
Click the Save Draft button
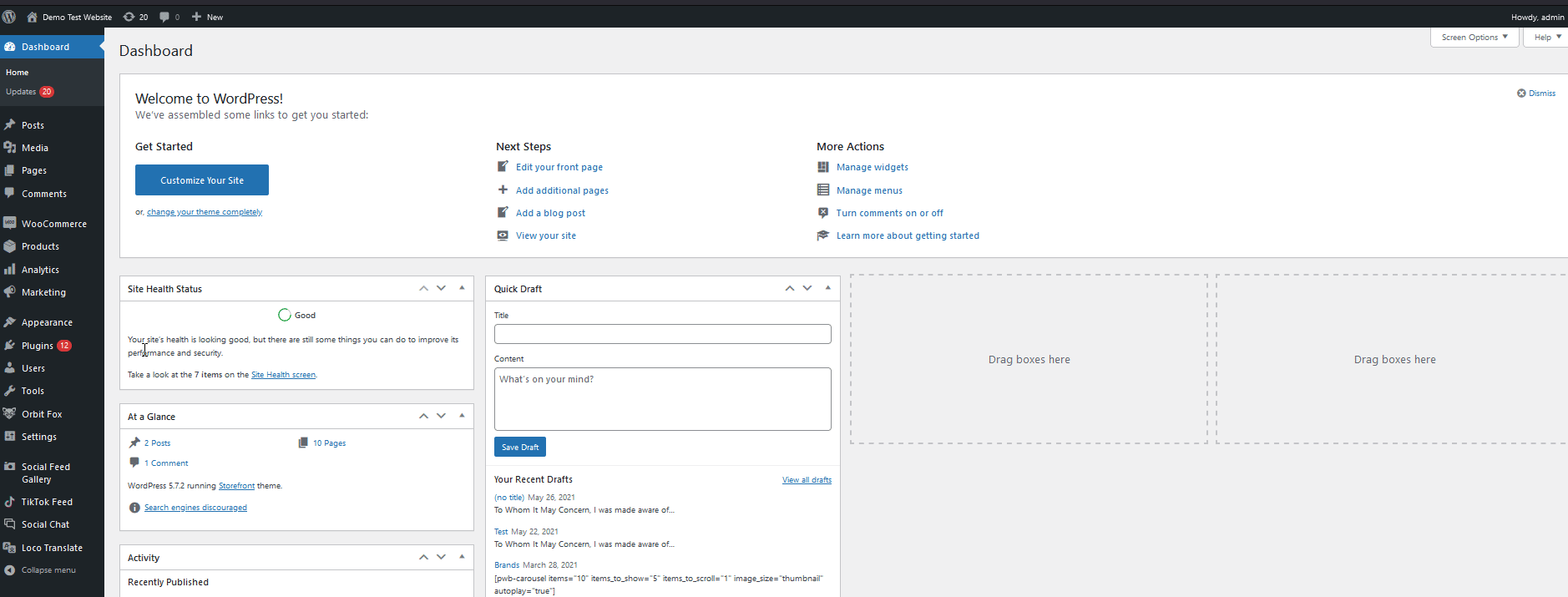click(520, 447)
